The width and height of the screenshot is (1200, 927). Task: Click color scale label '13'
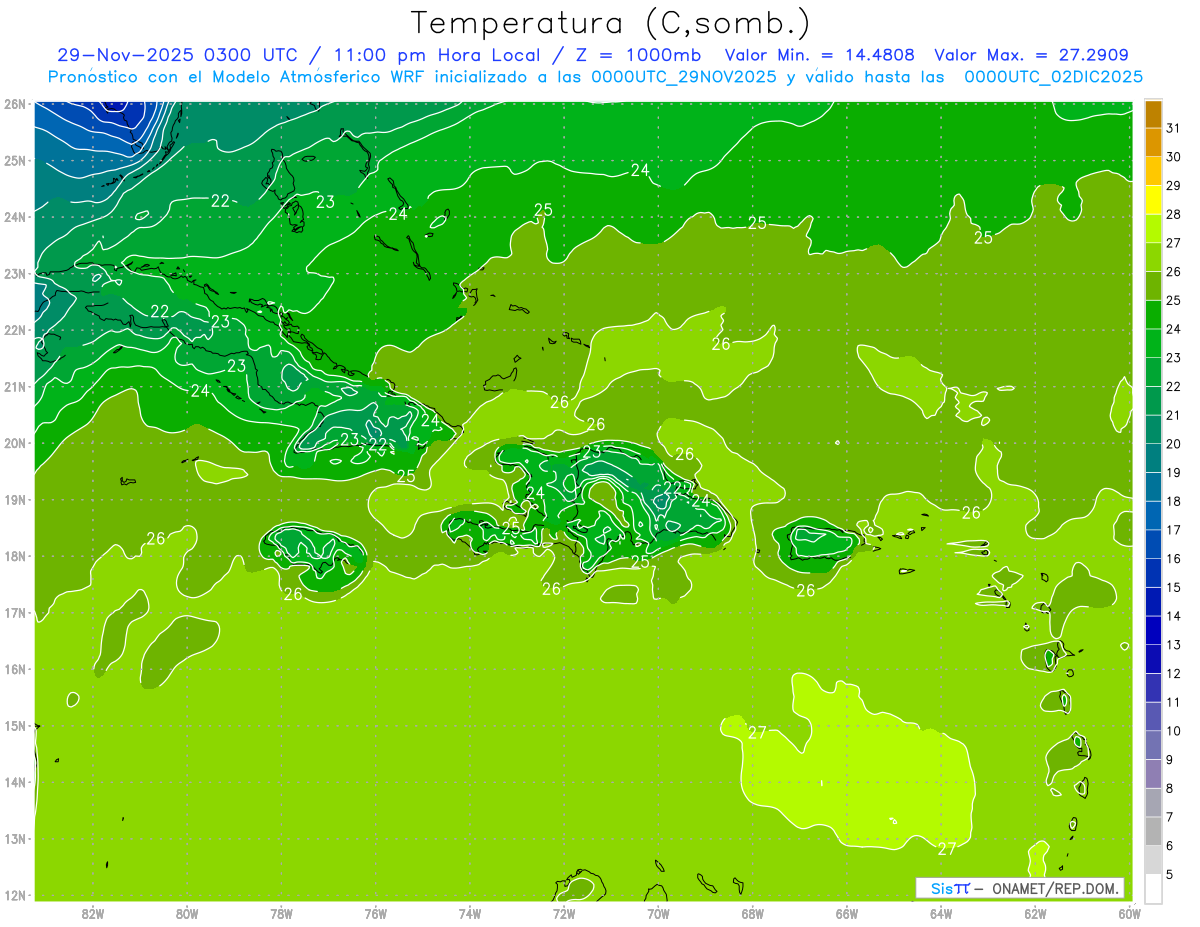[x=1173, y=645]
